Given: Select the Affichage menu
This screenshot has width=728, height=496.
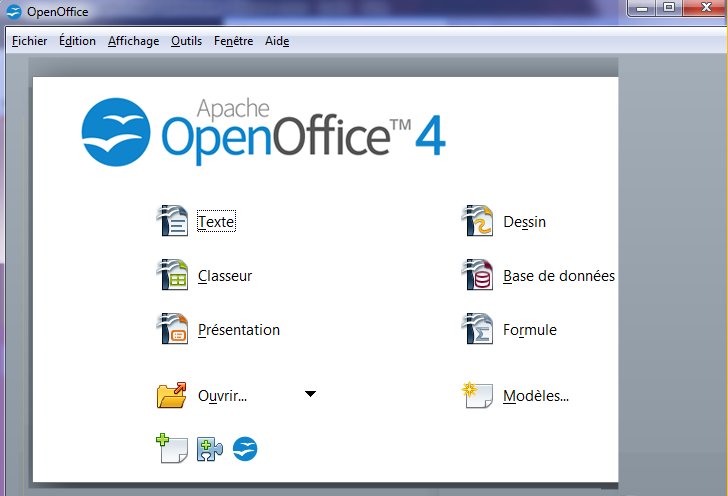Looking at the screenshot, I should (133, 41).
